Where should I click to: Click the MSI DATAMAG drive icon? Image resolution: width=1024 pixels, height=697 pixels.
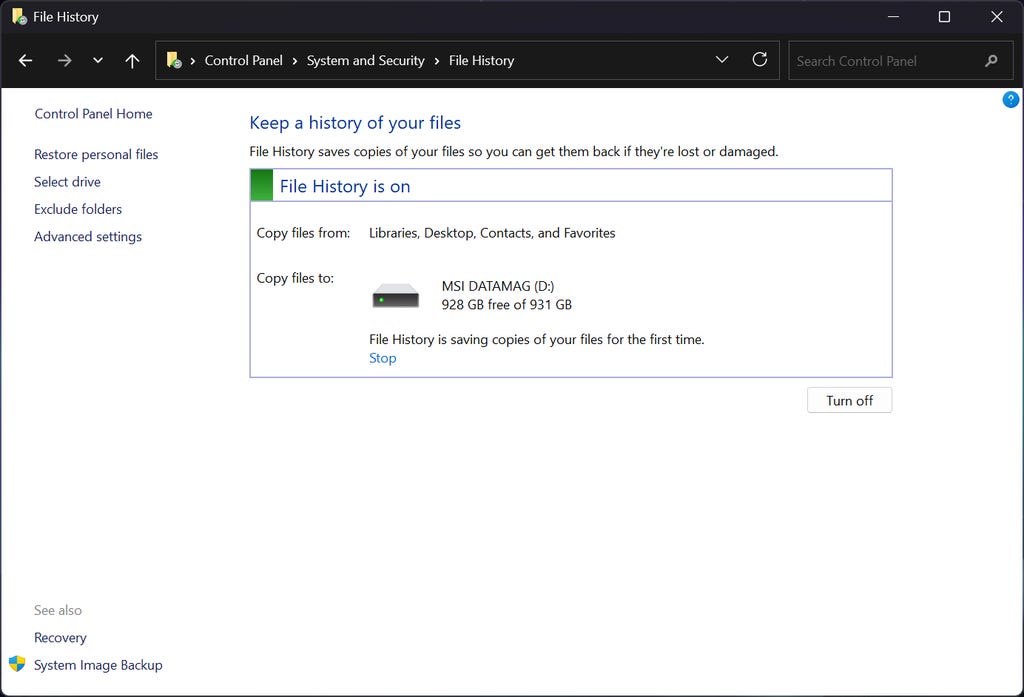point(396,296)
